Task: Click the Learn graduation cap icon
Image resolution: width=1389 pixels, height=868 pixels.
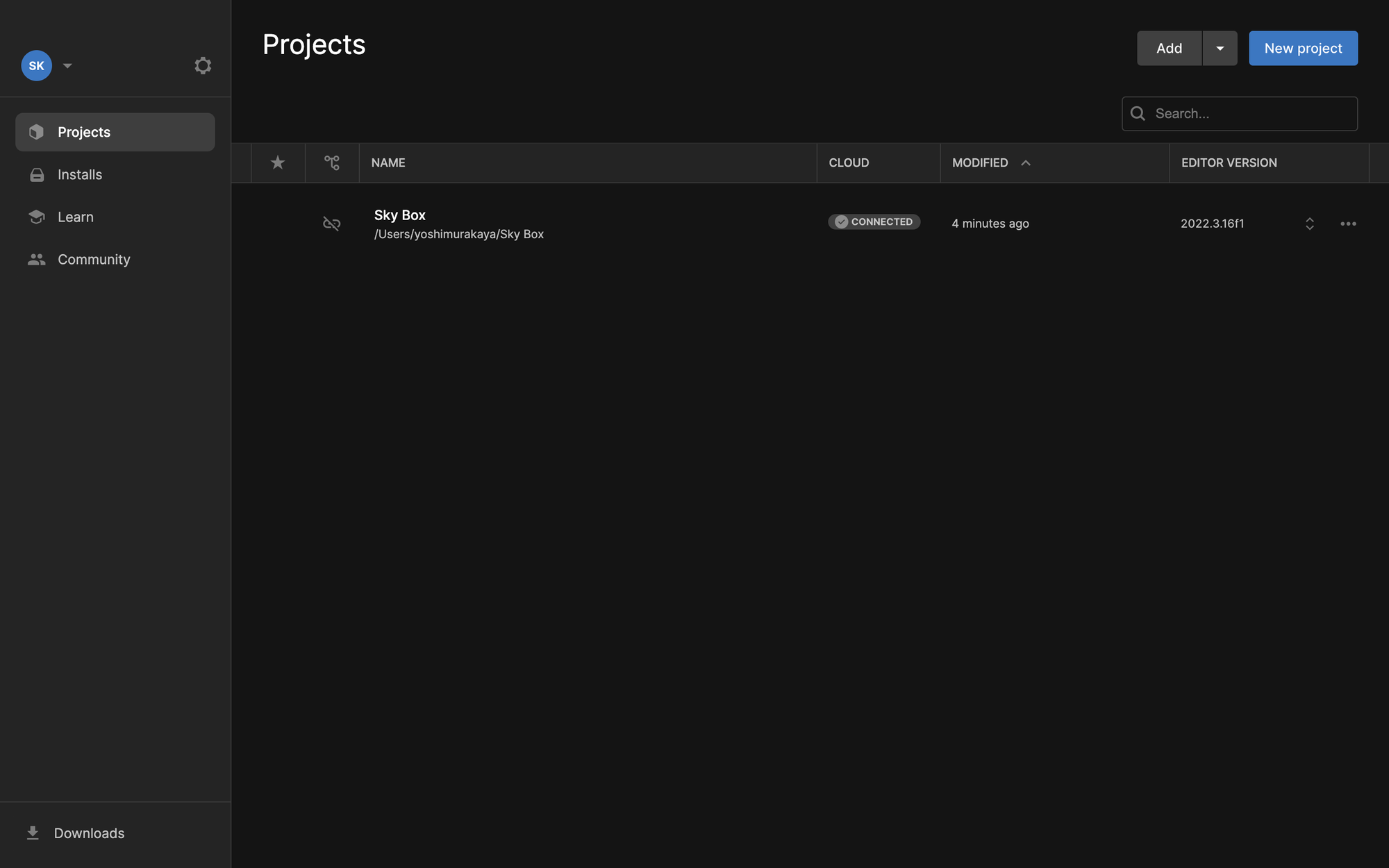Action: tap(37, 217)
